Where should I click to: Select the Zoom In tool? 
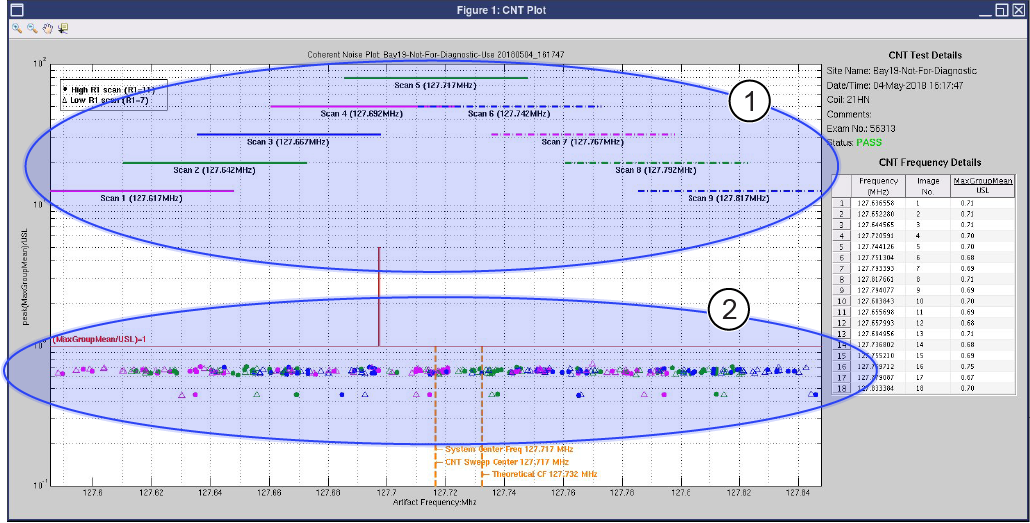17,28
